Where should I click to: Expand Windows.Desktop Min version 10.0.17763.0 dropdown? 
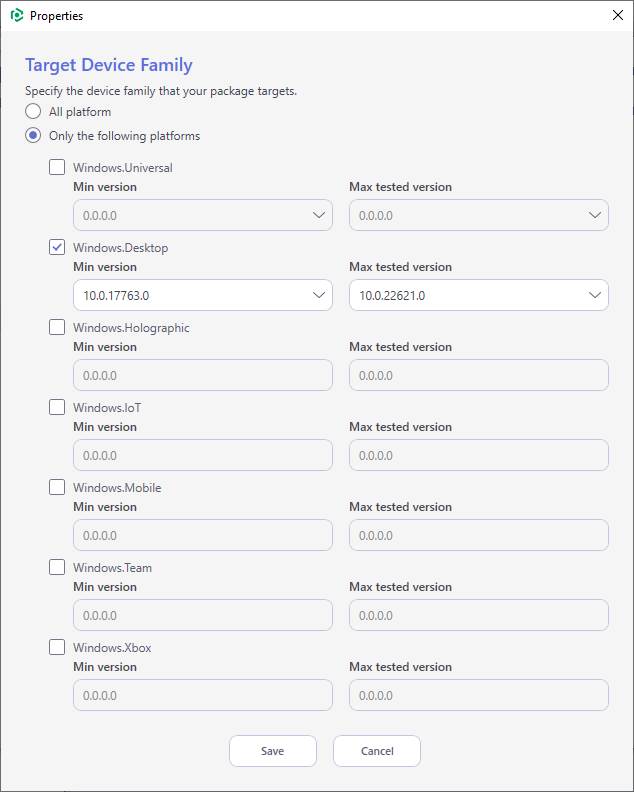coord(203,295)
